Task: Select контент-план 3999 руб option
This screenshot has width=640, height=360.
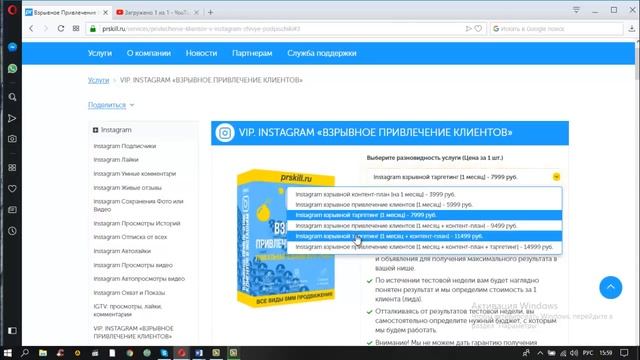Action: coord(424,194)
